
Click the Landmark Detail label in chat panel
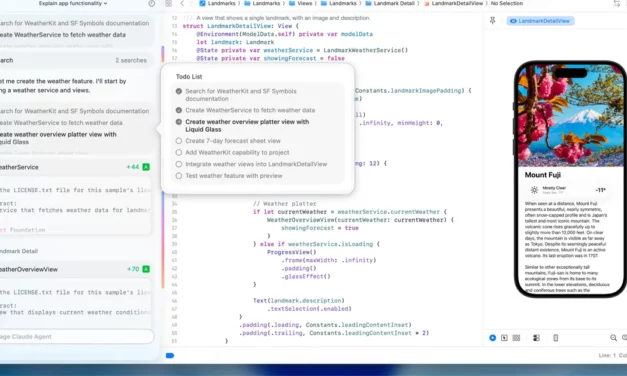click(x=19, y=251)
